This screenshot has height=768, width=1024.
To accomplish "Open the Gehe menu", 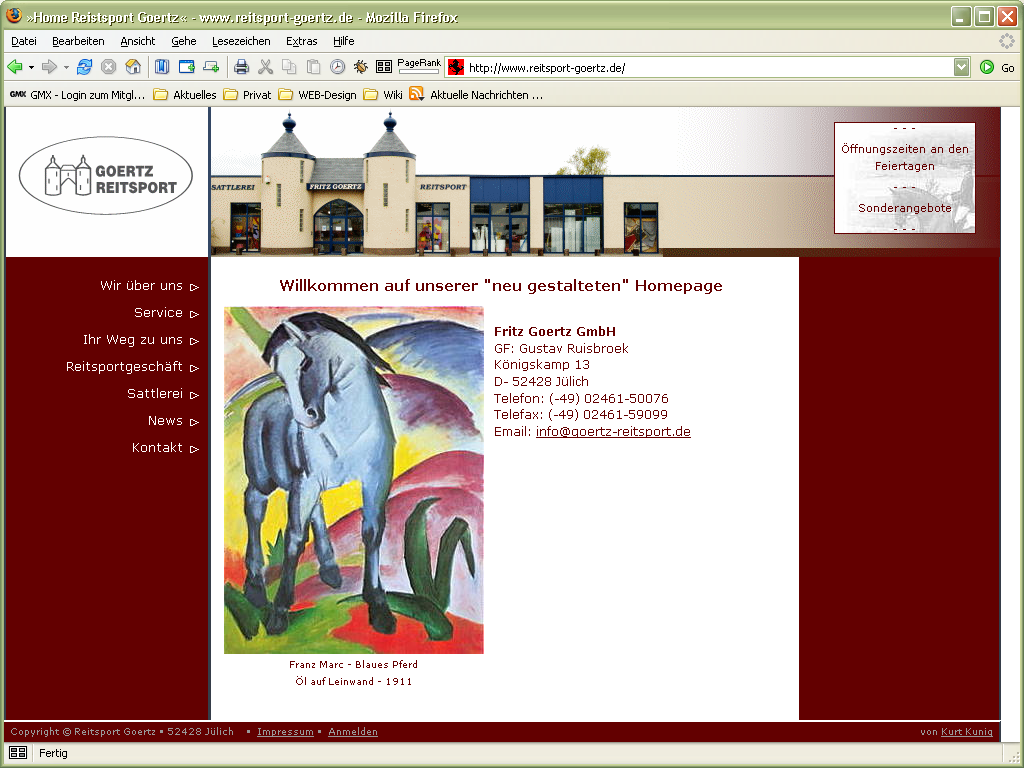I will click(x=184, y=41).
